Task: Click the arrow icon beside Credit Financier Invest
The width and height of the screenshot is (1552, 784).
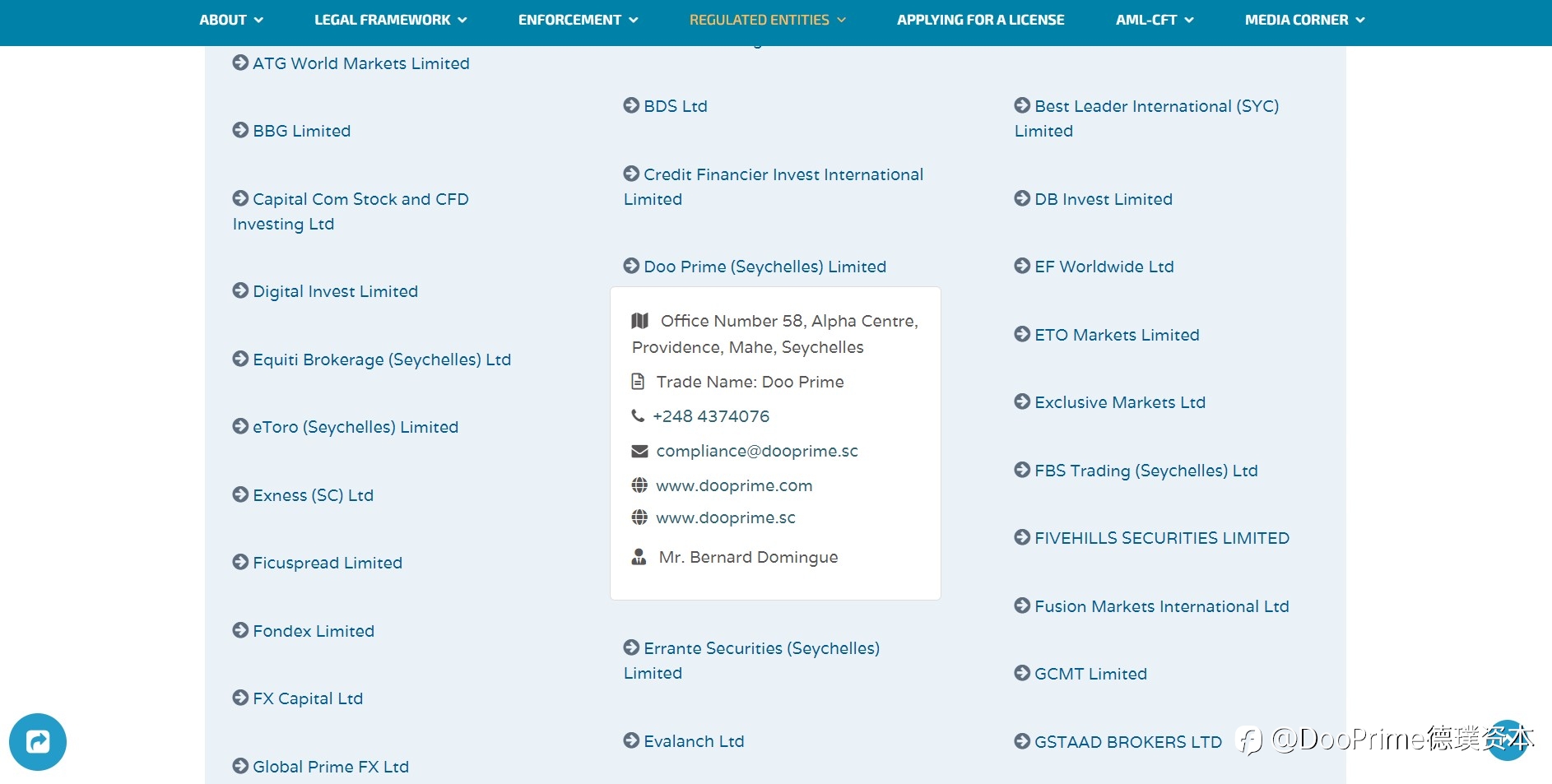Action: point(631,174)
